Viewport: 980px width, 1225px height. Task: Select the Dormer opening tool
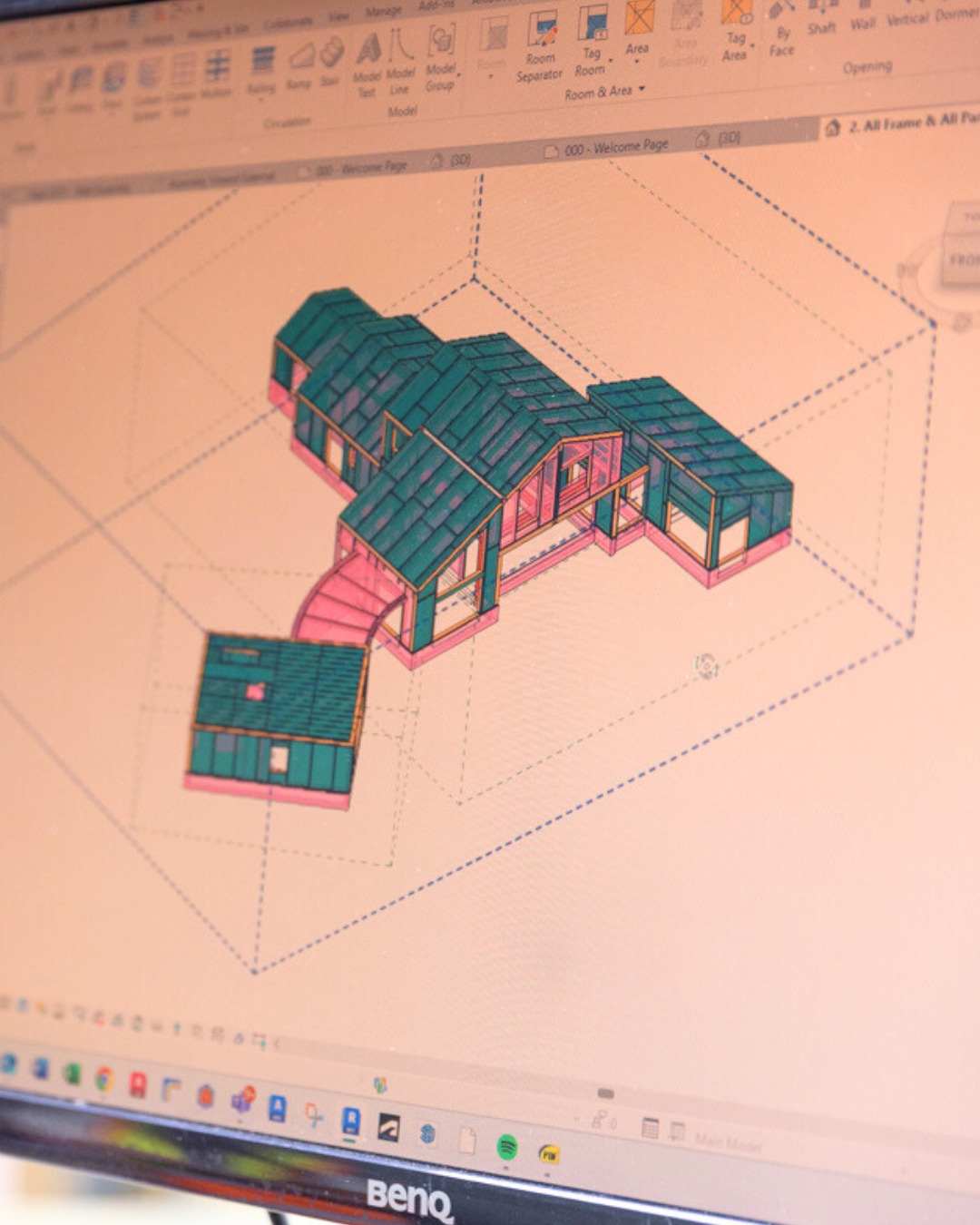pyautogui.click(x=955, y=16)
